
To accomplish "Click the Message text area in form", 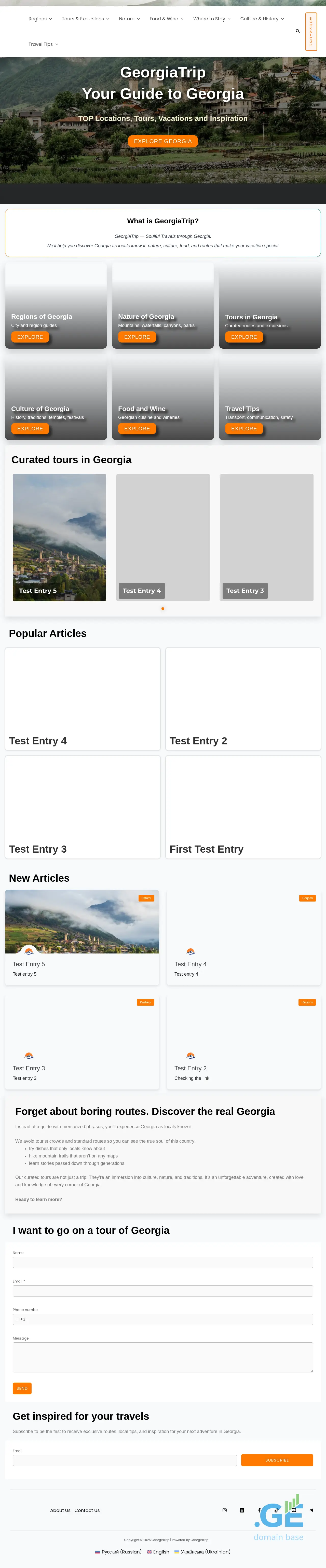I will pyautogui.click(x=162, y=1357).
